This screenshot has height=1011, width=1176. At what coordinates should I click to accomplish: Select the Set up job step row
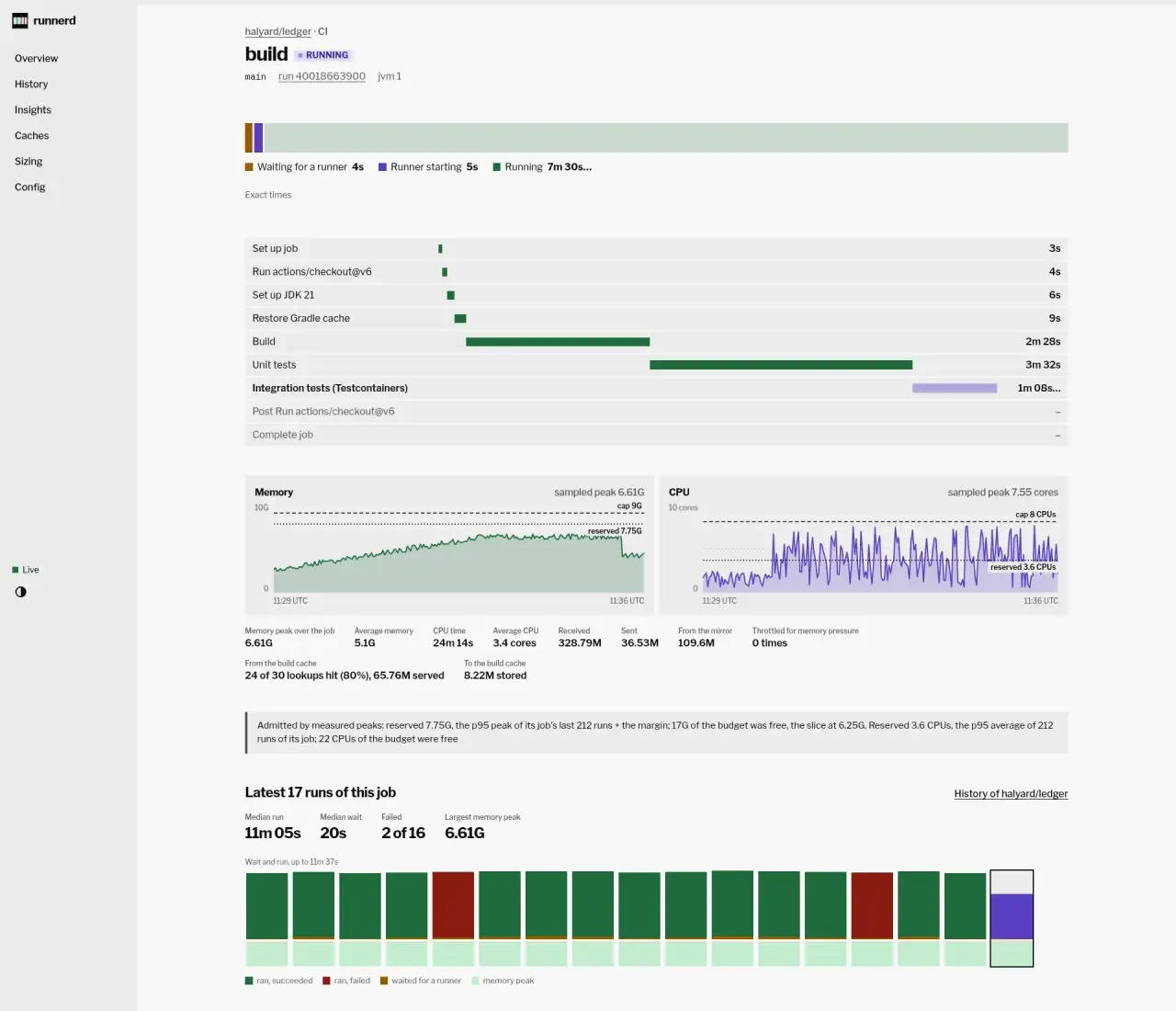click(656, 248)
